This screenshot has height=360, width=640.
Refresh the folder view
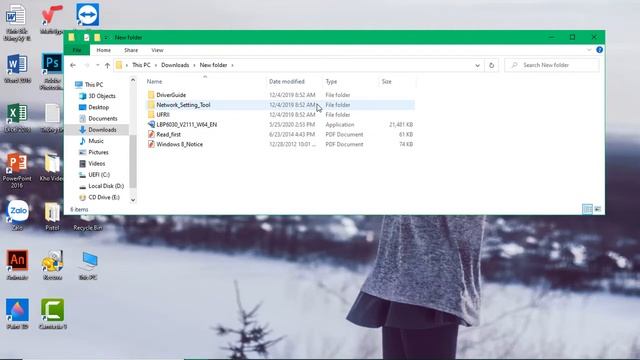pos(491,65)
